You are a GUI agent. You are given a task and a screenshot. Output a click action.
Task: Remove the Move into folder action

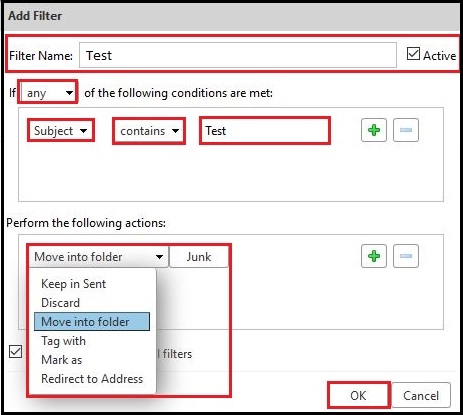[406, 256]
